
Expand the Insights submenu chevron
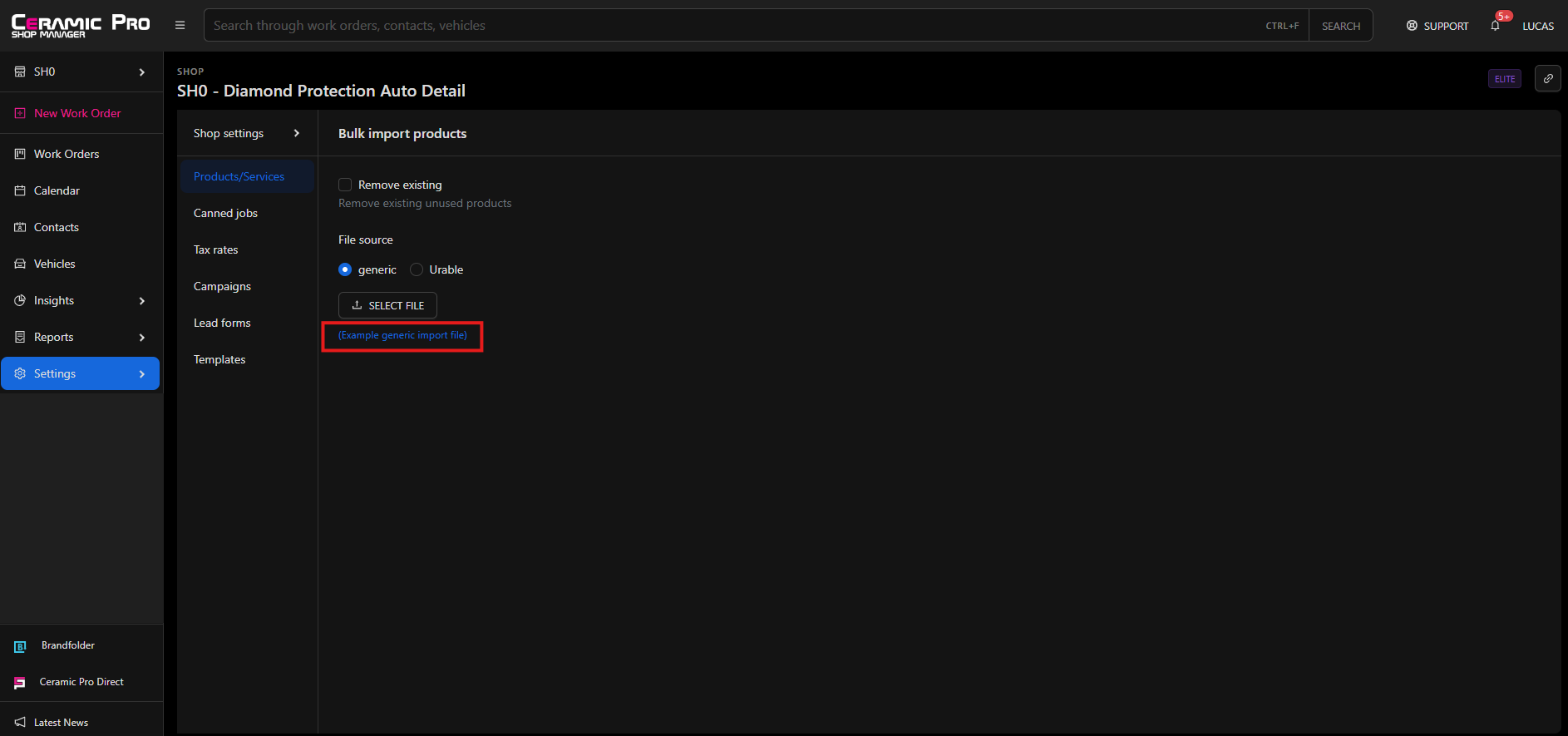click(x=142, y=301)
